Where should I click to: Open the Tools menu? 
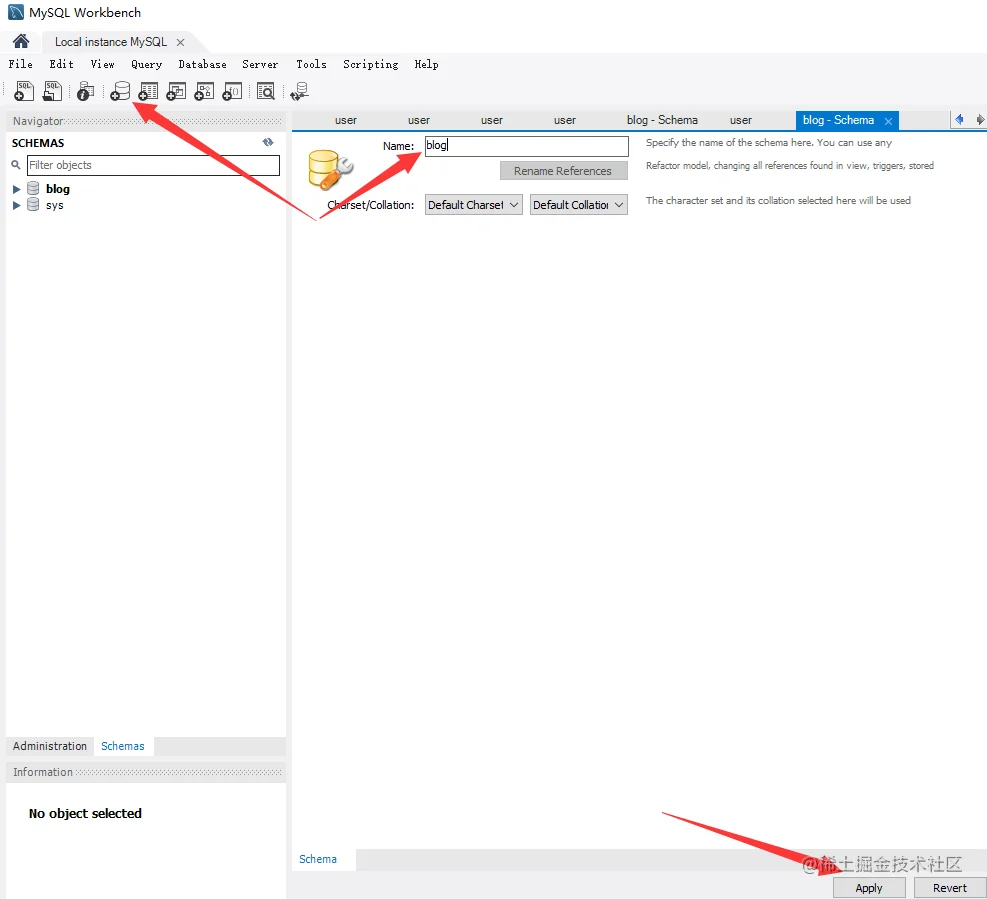[311, 64]
